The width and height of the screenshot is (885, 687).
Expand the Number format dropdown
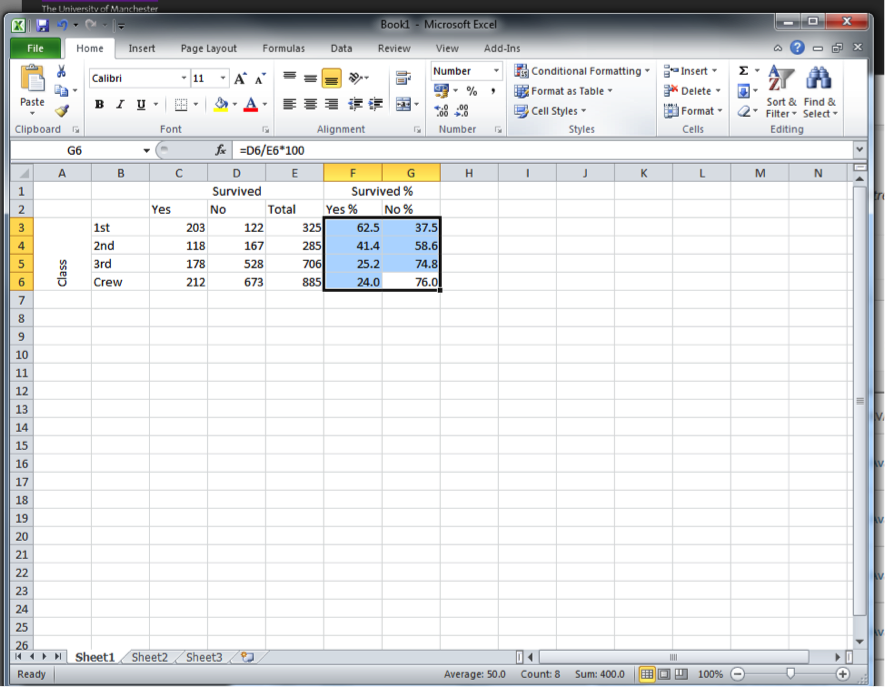tap(496, 71)
